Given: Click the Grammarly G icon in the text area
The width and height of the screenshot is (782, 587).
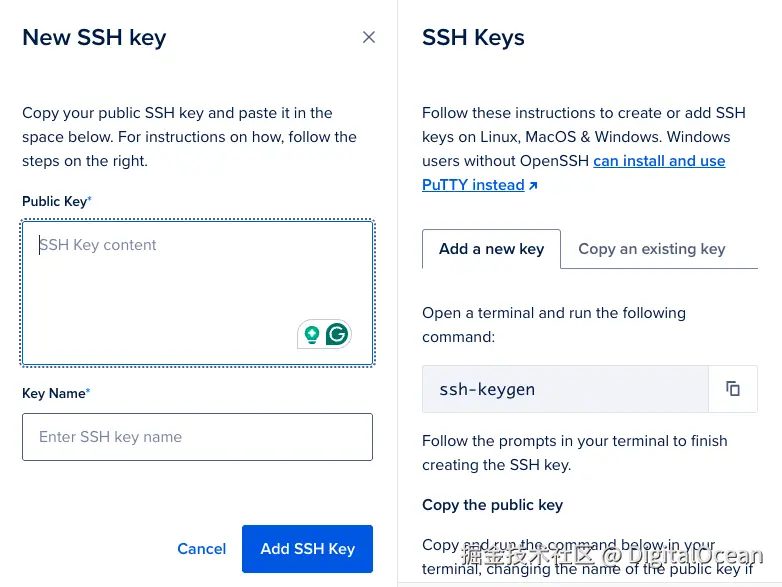Looking at the screenshot, I should (338, 335).
